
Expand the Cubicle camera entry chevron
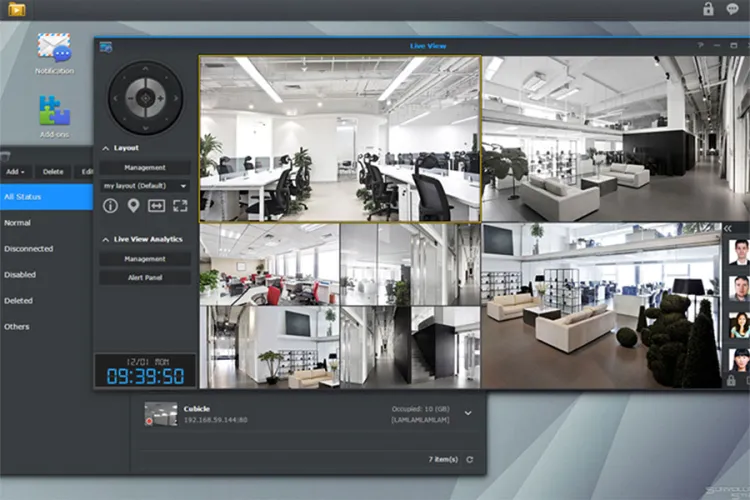pos(467,413)
